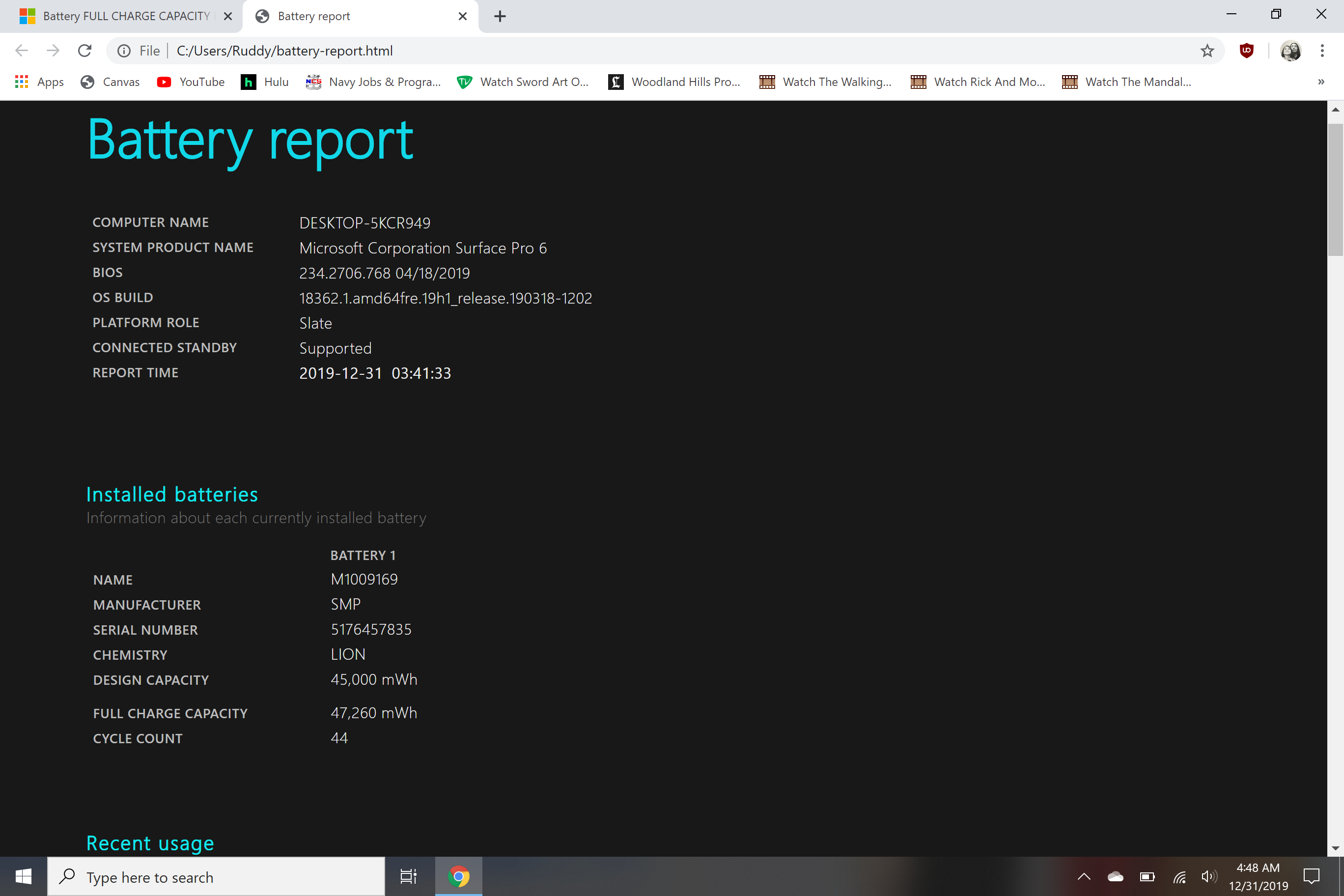Open Hulu bookmark

[265, 82]
